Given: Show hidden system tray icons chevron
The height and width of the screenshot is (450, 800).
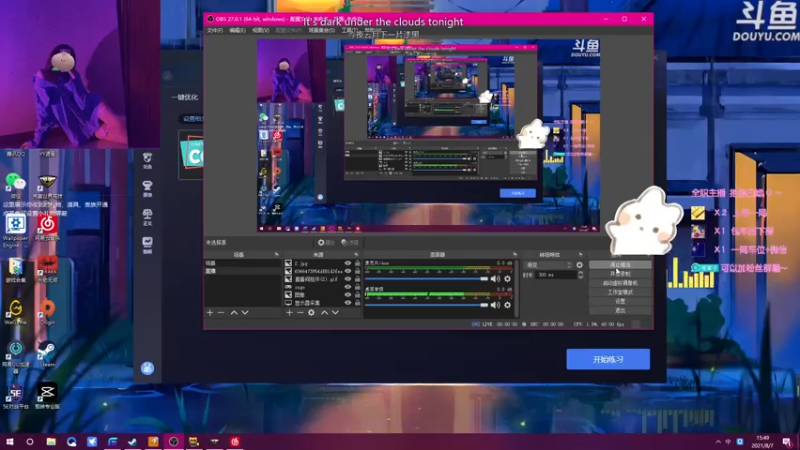Looking at the screenshot, I should coord(718,442).
